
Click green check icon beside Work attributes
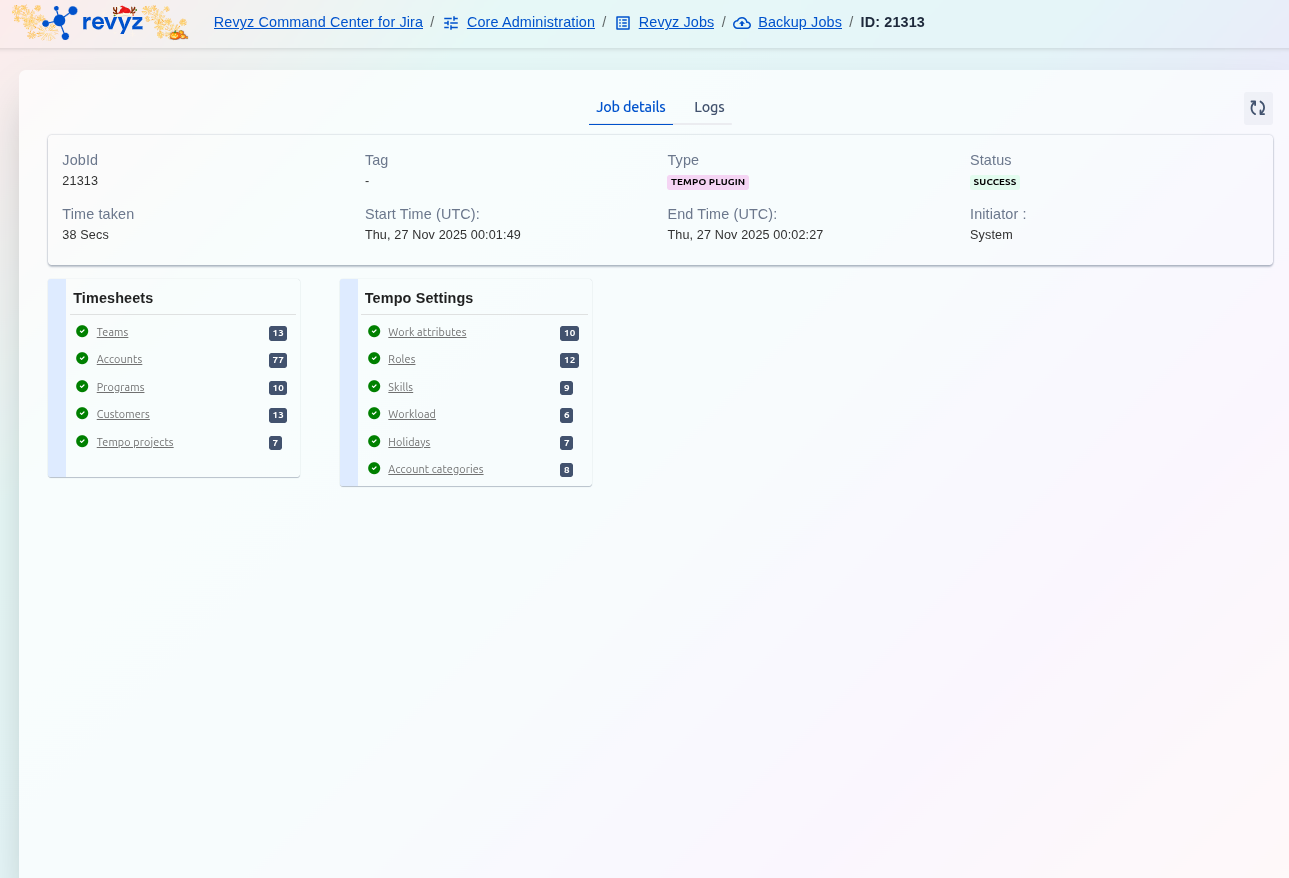point(374,331)
